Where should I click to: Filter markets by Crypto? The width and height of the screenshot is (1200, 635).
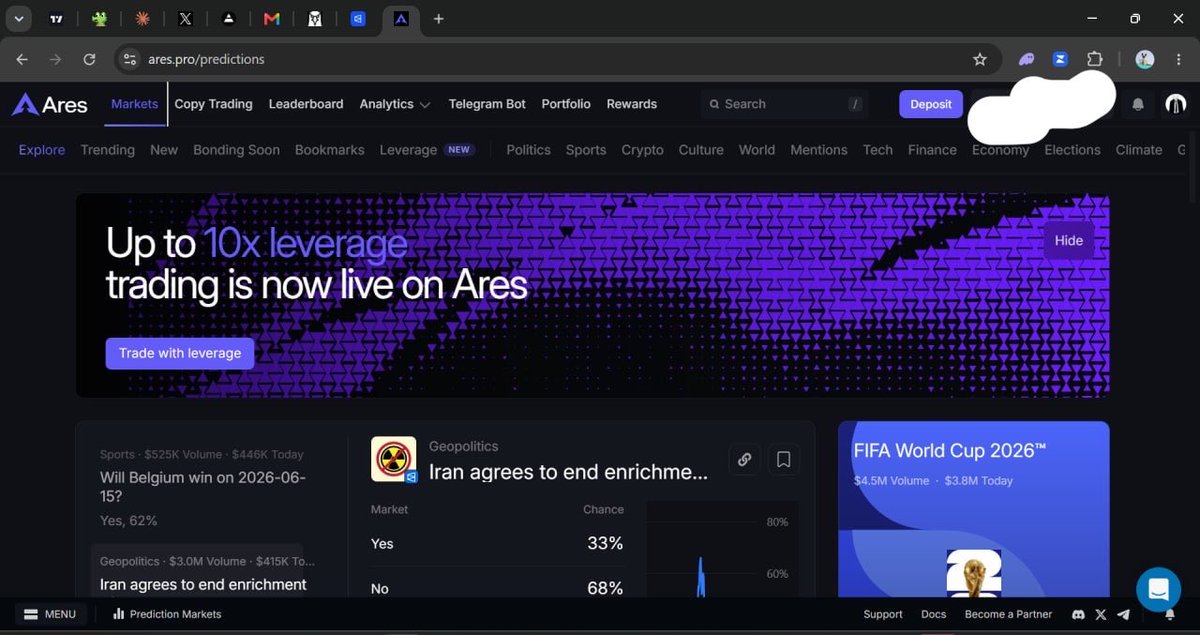[642, 150]
